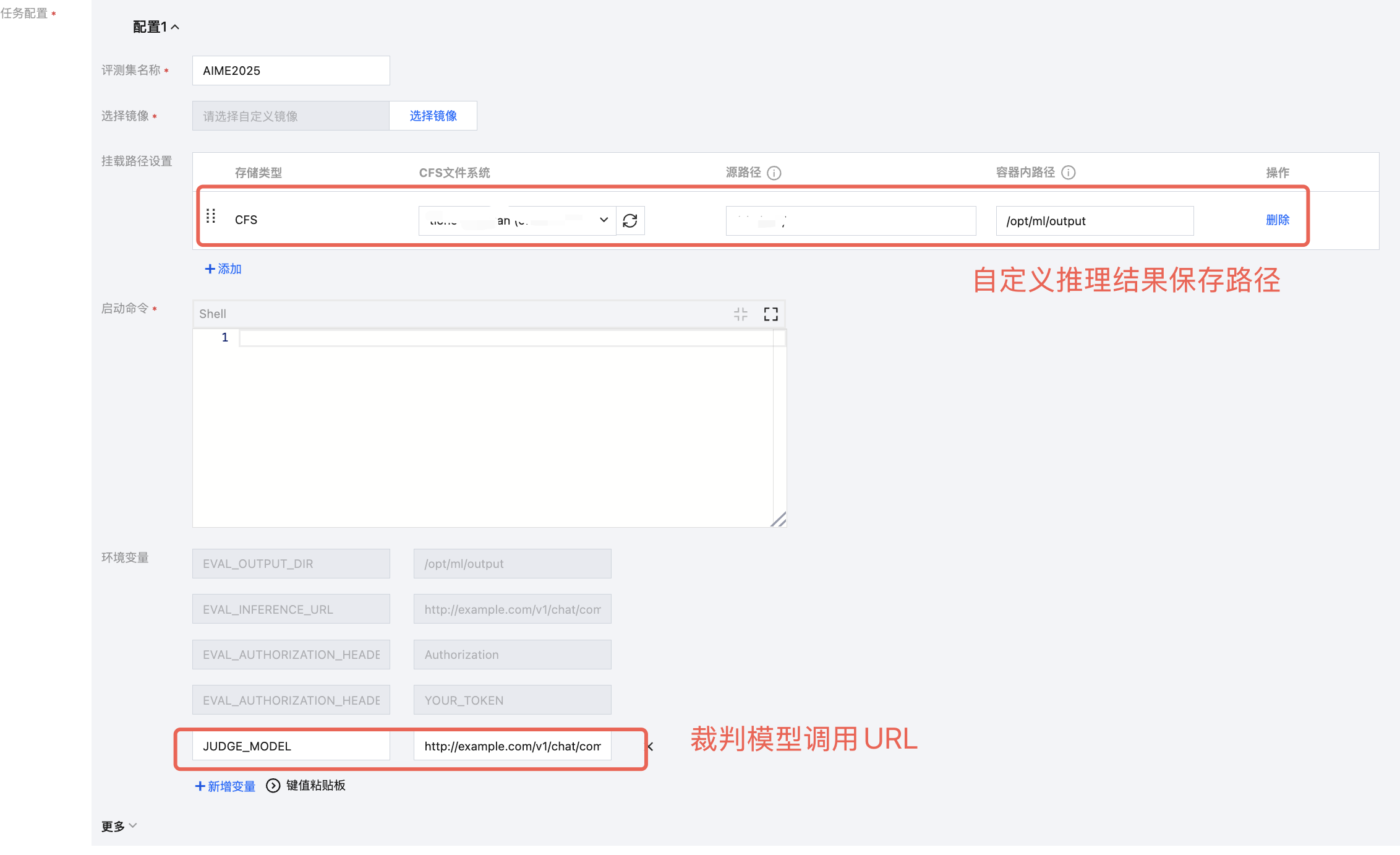Click line 1 of the Shell command editor
The height and width of the screenshot is (855, 1400).
click(505, 338)
